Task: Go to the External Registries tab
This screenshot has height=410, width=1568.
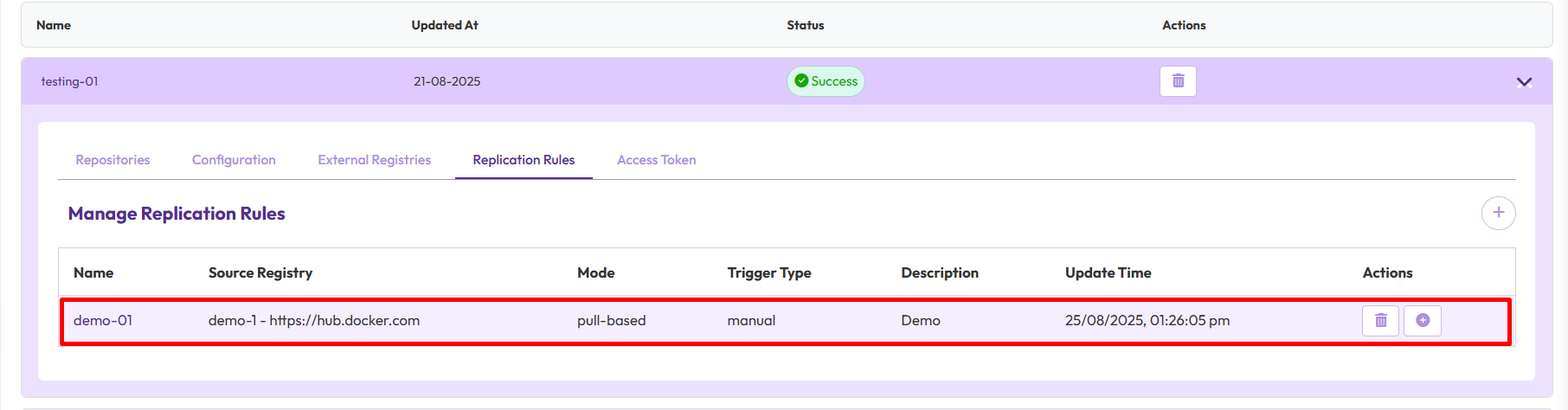Action: (374, 160)
